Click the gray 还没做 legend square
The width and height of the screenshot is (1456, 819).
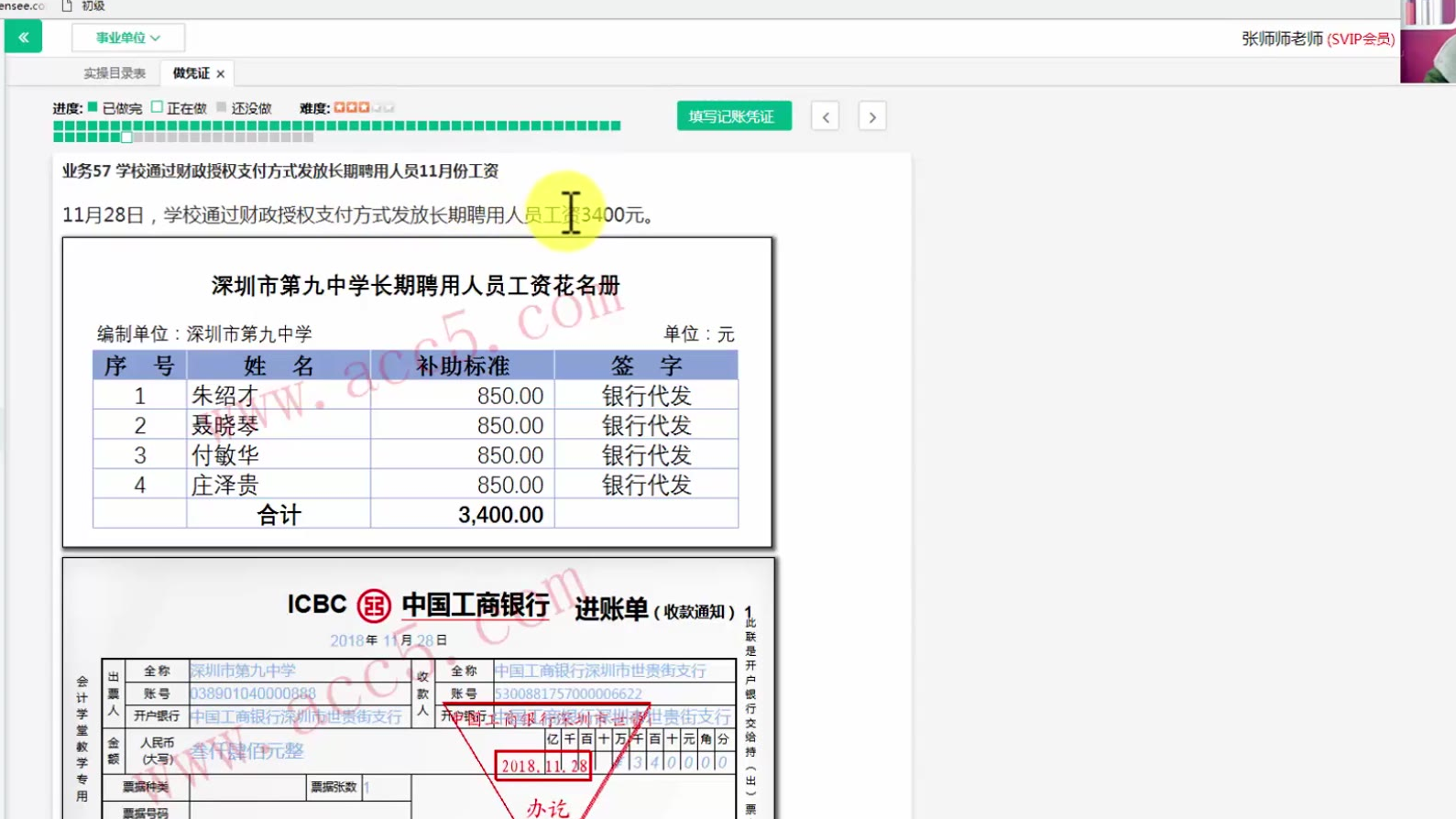tap(221, 107)
